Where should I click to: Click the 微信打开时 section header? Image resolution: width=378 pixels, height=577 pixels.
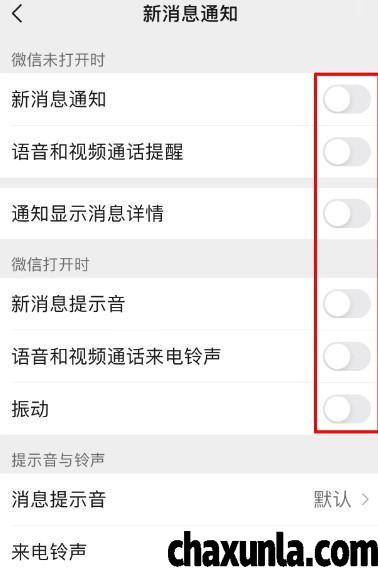(x=50, y=264)
